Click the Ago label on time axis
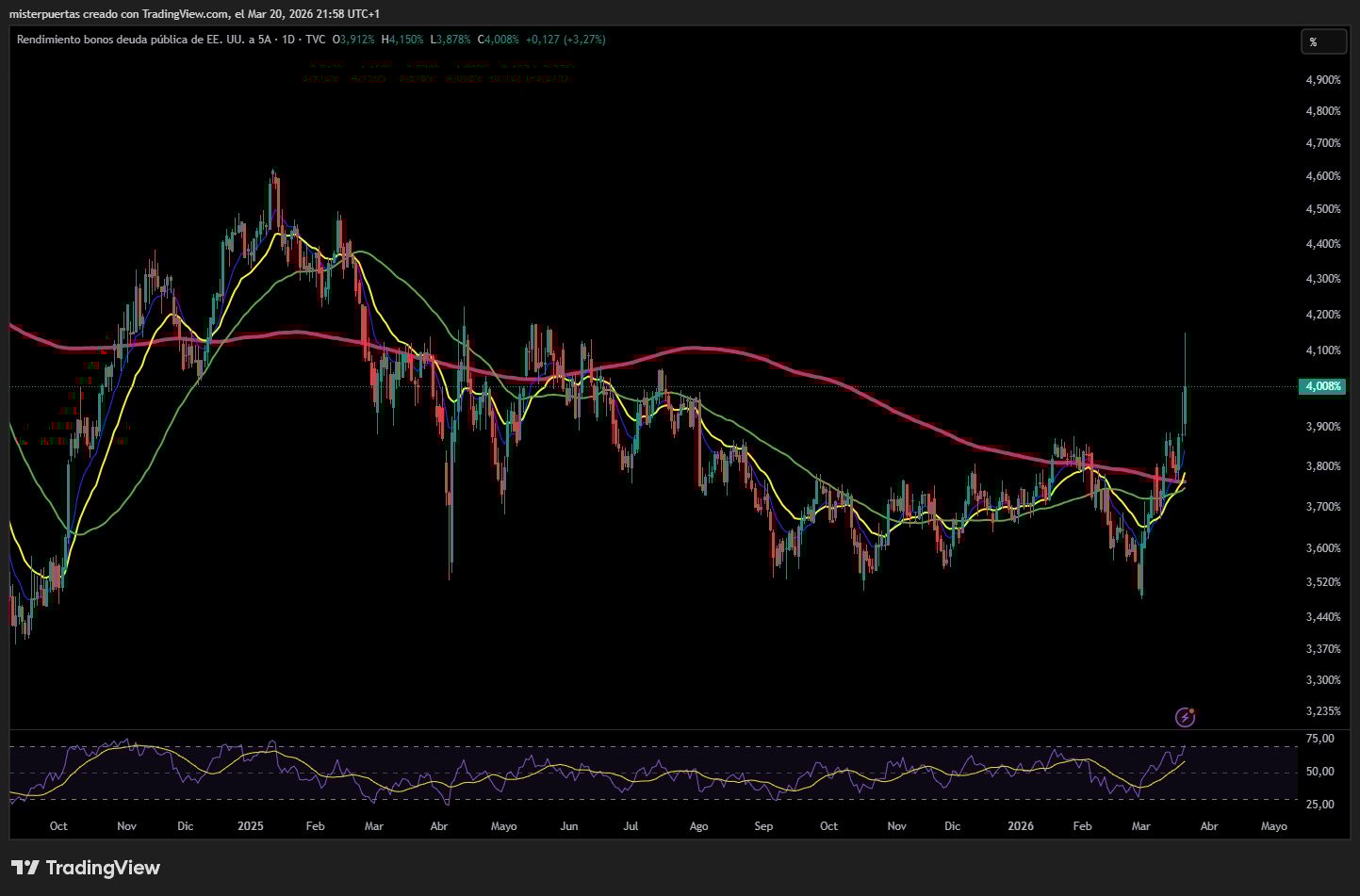The width and height of the screenshot is (1360, 896). (x=698, y=826)
